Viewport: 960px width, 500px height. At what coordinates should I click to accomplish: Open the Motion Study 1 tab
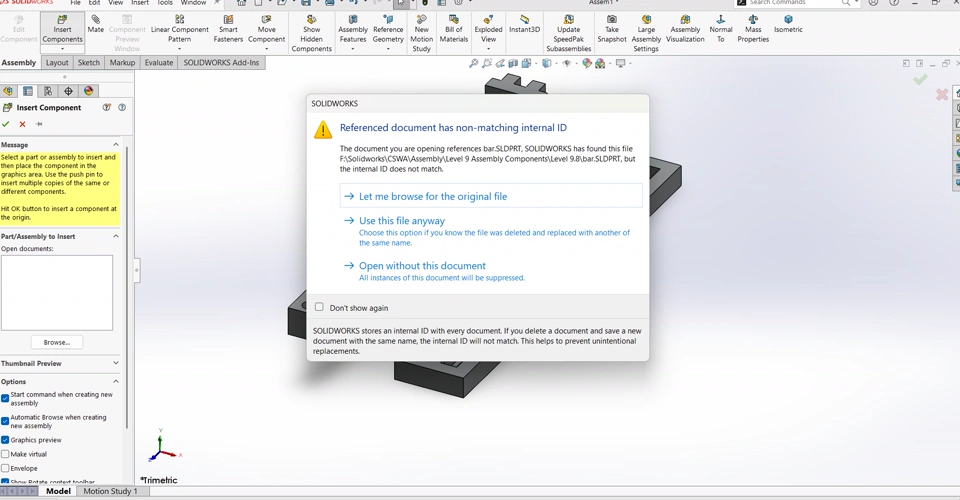tap(110, 491)
